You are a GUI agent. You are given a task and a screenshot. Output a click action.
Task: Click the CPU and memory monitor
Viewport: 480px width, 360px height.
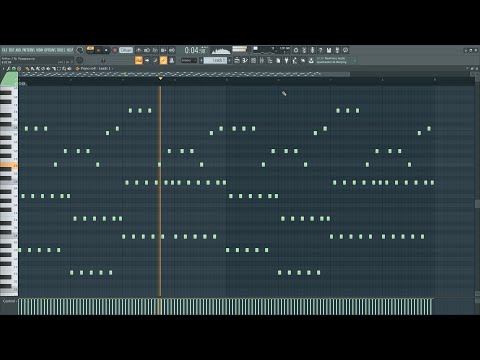tap(271, 50)
